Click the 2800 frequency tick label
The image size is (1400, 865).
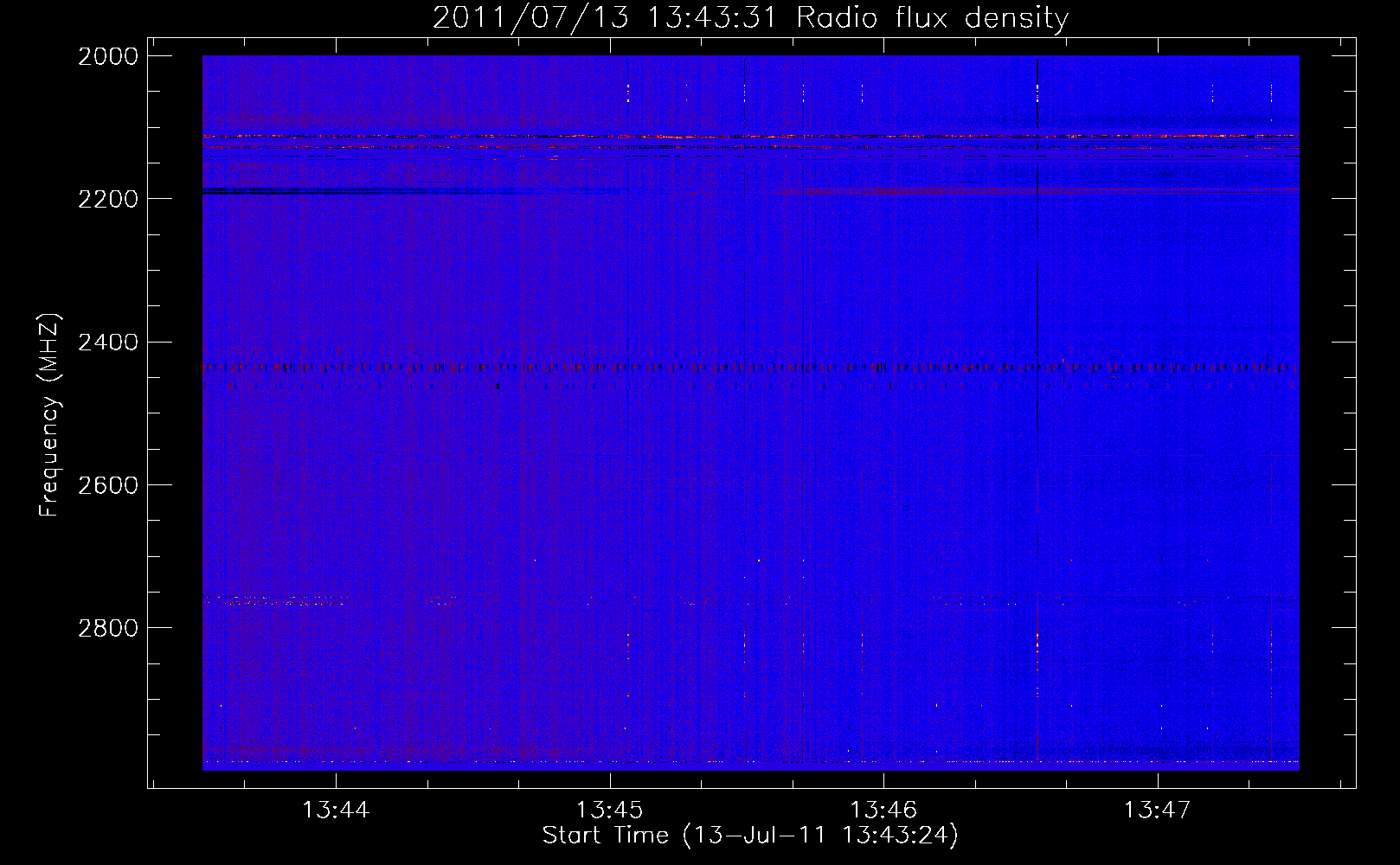click(x=108, y=628)
